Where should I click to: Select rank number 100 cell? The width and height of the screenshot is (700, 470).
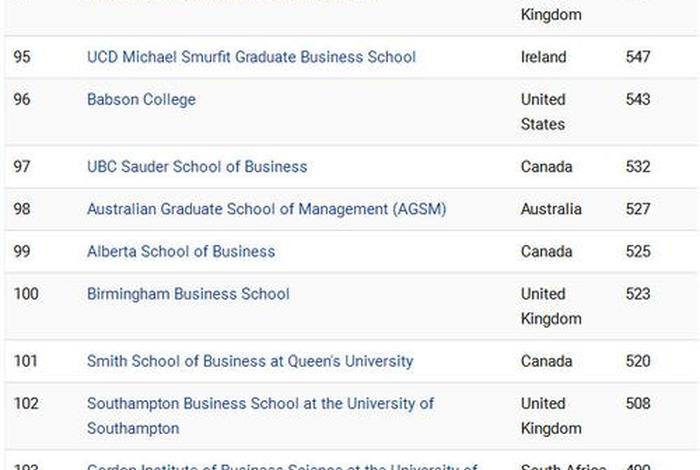pos(26,294)
